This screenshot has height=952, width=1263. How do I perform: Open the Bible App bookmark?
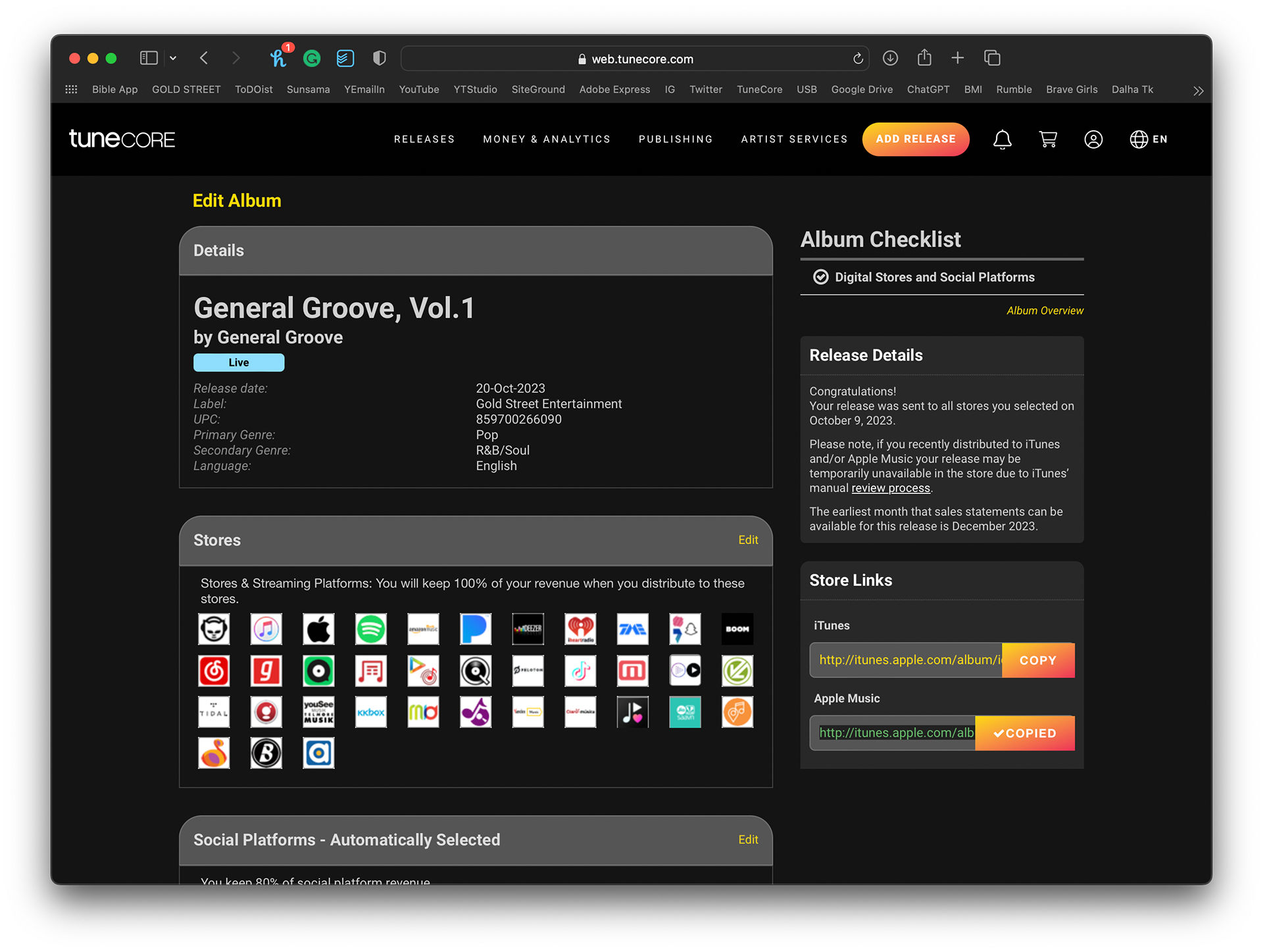click(114, 89)
